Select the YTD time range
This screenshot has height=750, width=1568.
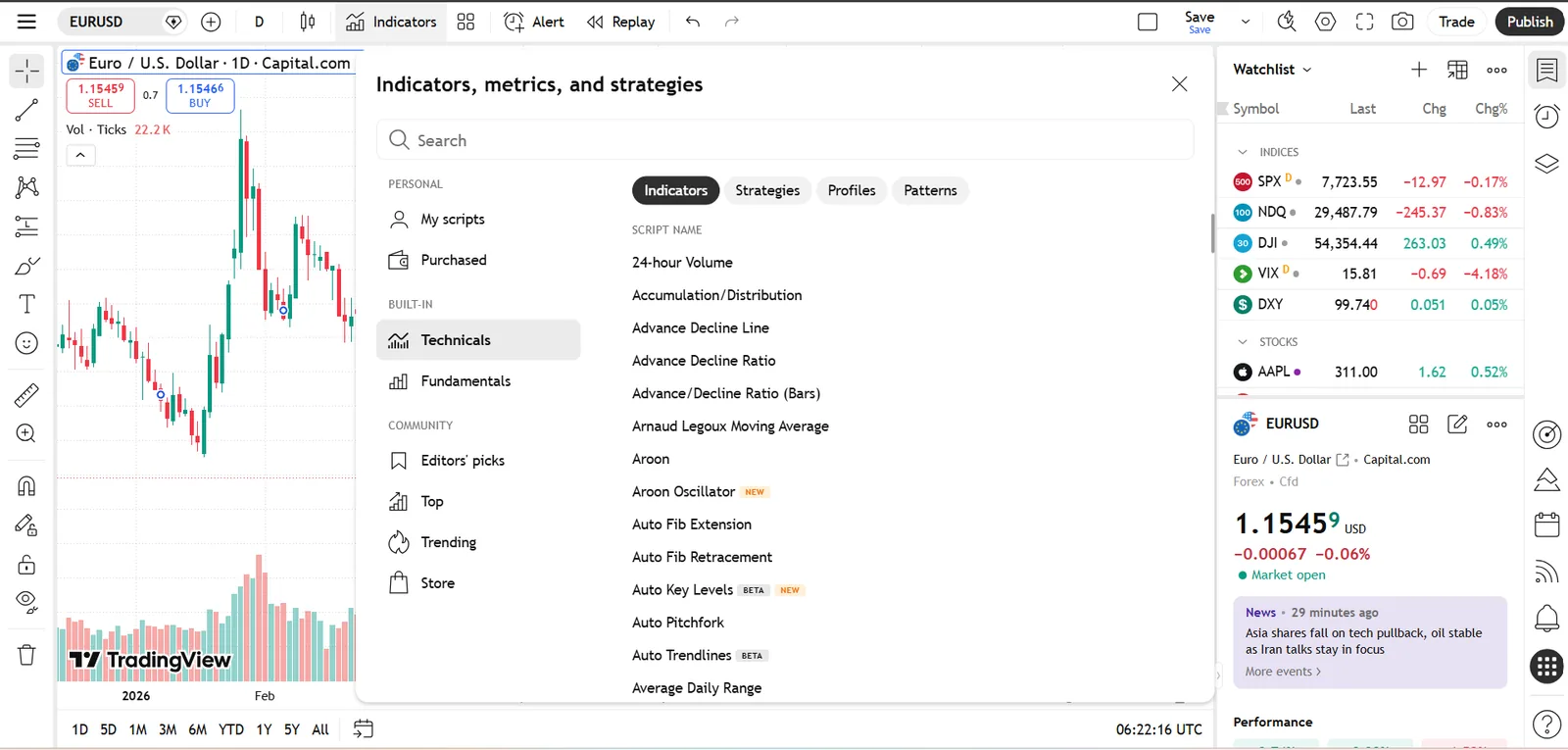click(231, 729)
